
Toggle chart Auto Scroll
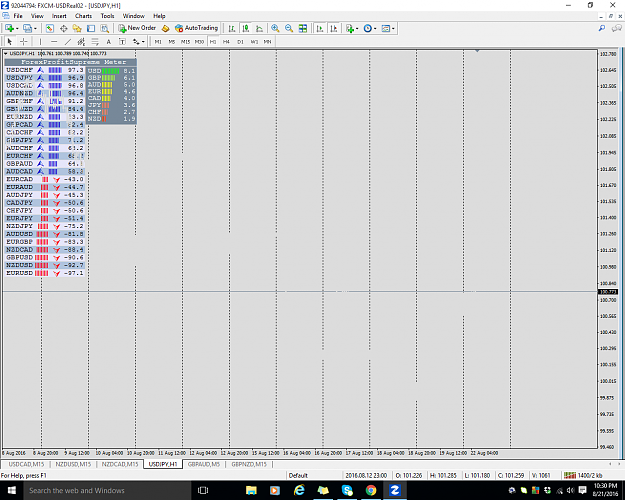point(320,28)
